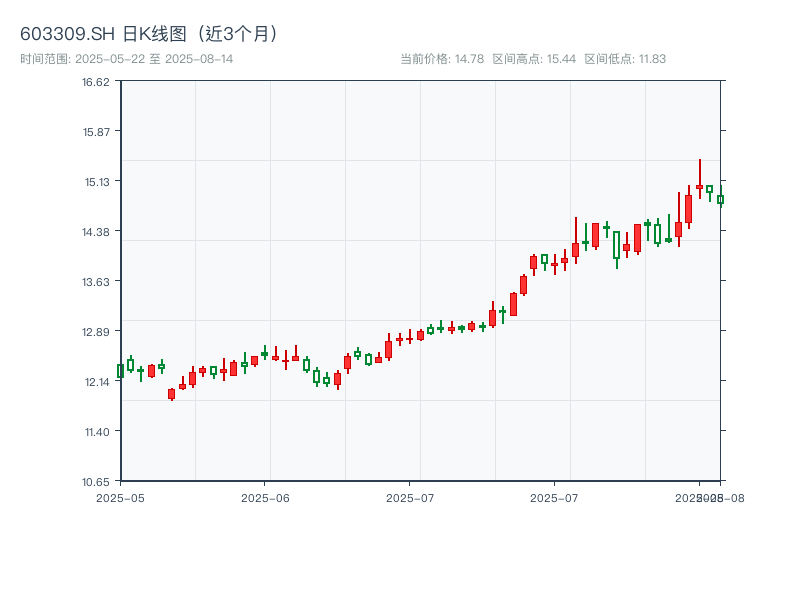Click the 14.38 y-axis price label
The image size is (800, 600).
[96, 232]
